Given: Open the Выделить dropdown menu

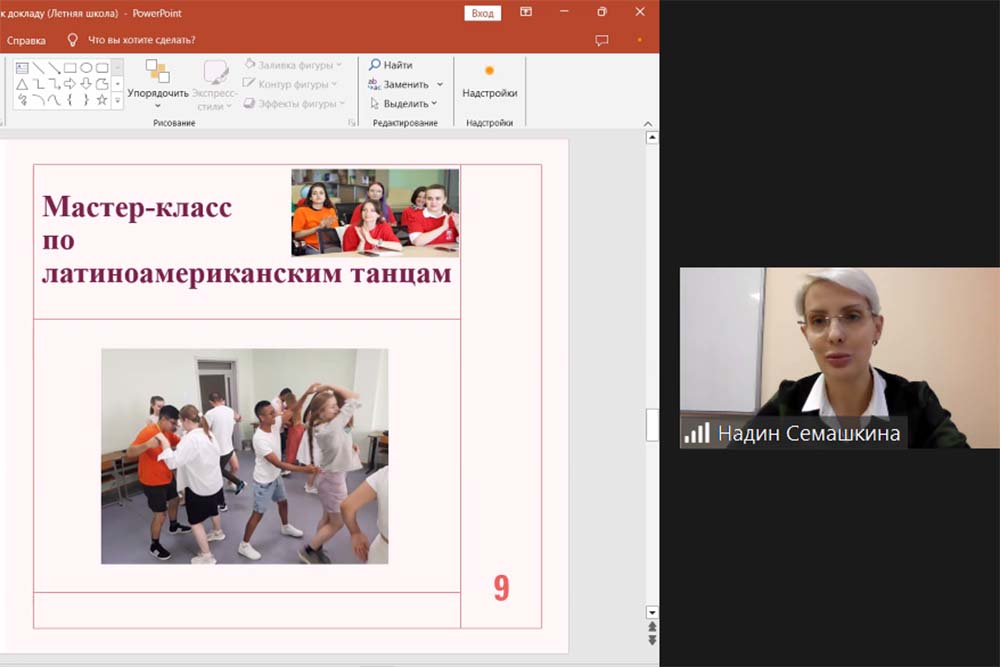Looking at the screenshot, I should click(x=405, y=104).
